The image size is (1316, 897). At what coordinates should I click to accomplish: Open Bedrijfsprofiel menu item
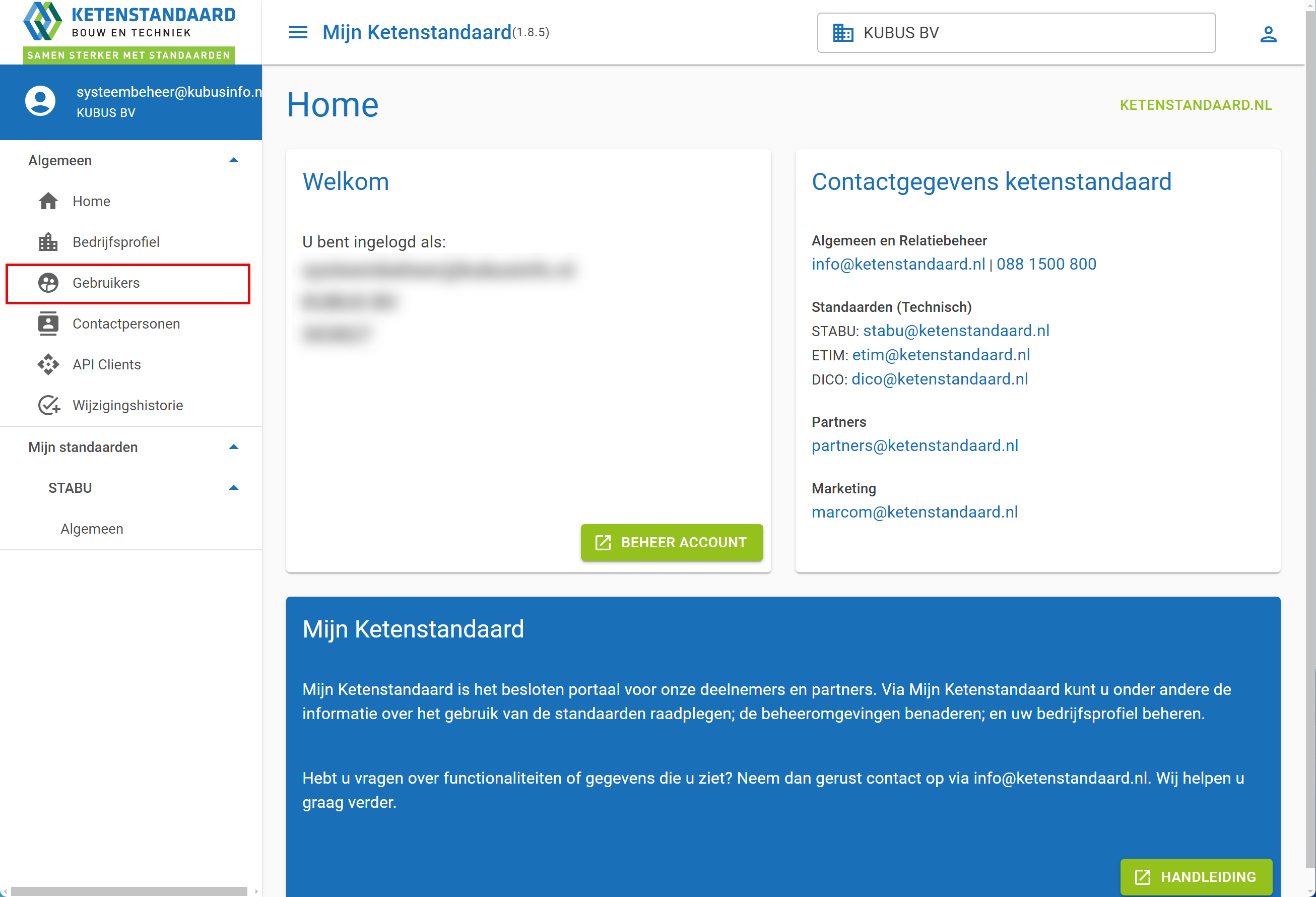(x=131, y=242)
